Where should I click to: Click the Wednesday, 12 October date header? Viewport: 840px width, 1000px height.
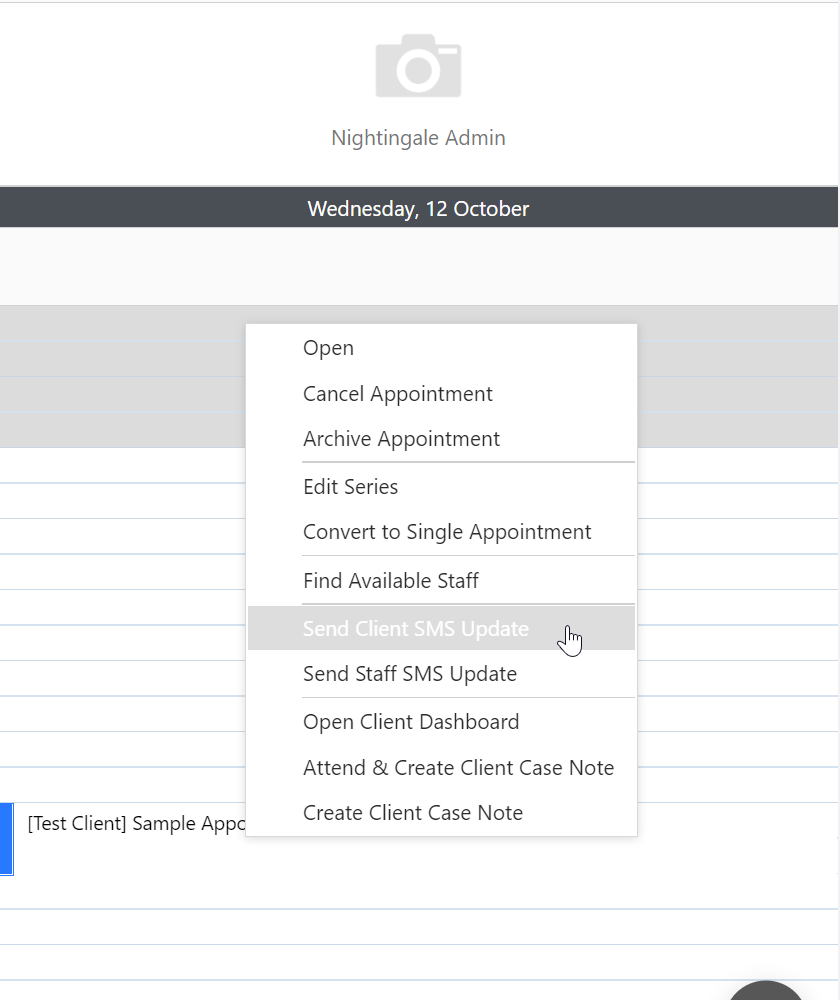(418, 209)
